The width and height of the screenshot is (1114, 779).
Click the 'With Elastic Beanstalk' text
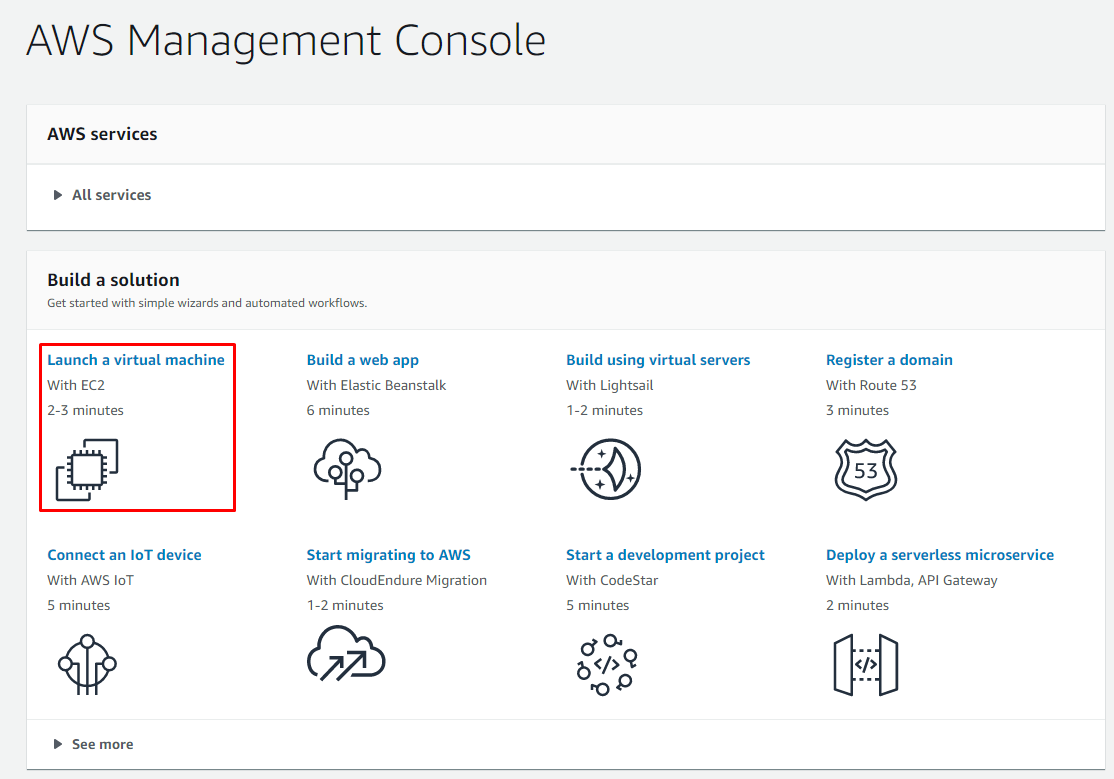tap(377, 385)
